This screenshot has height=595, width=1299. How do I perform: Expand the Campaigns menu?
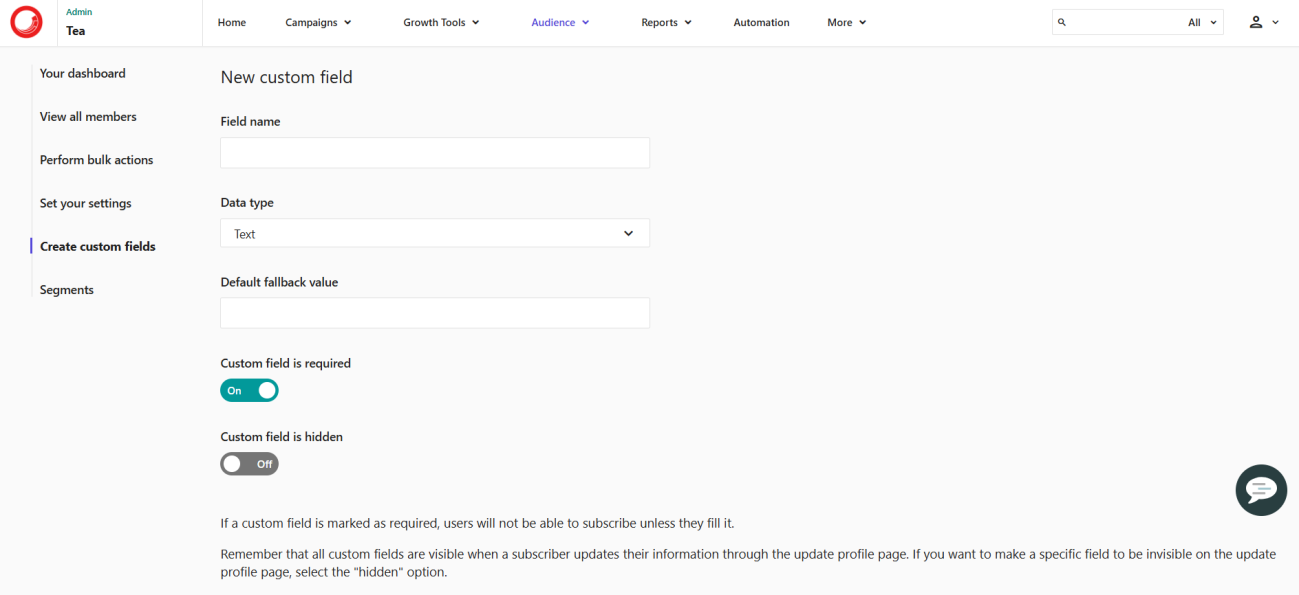click(x=318, y=22)
